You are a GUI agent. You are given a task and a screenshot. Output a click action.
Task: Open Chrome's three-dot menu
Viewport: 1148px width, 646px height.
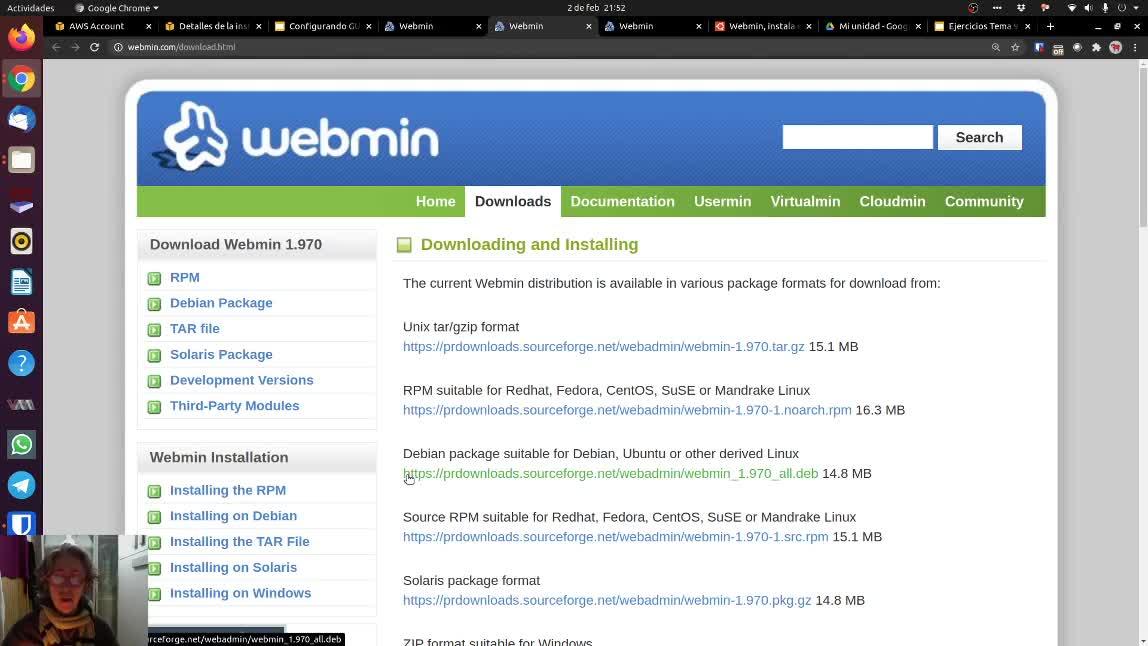pyautogui.click(x=1135, y=47)
